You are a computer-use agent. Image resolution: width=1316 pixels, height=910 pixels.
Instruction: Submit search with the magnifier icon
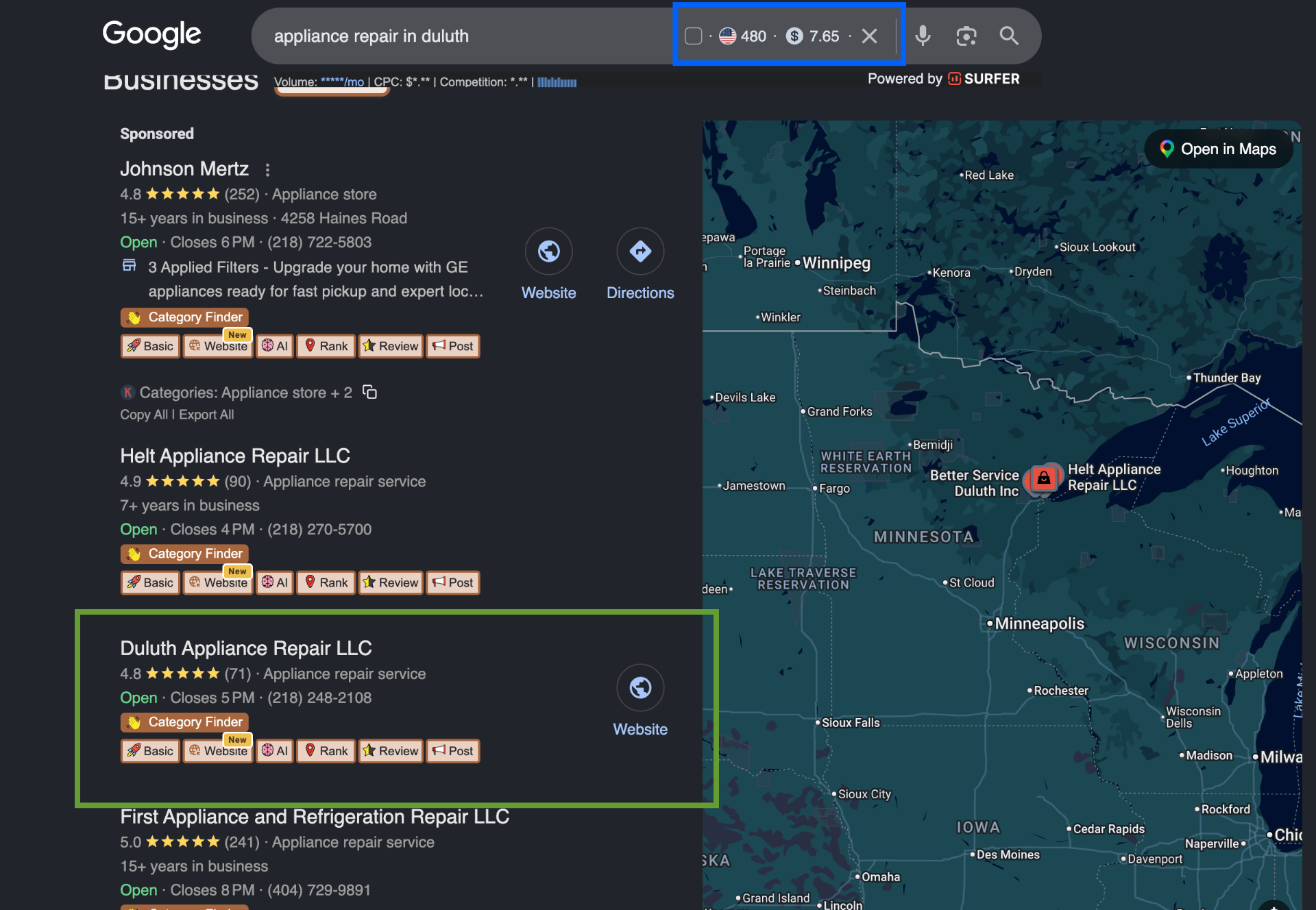coord(1009,36)
